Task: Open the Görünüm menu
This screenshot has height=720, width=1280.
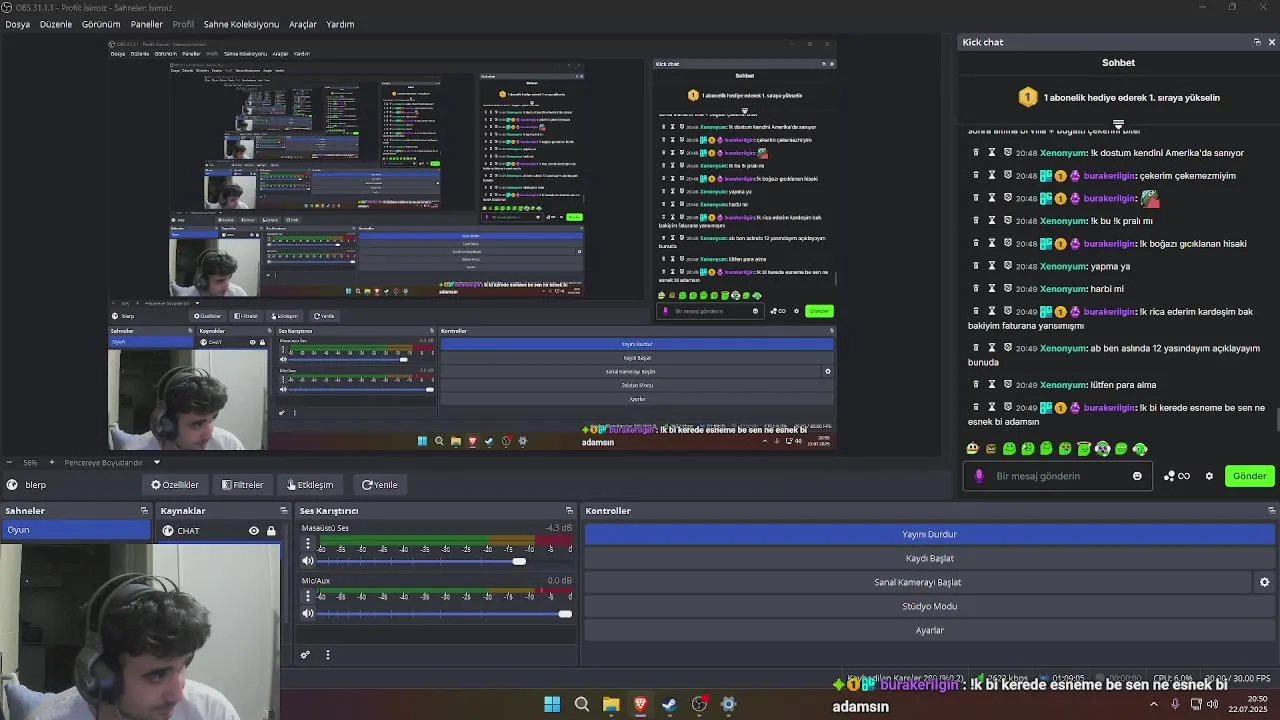Action: 101,24
